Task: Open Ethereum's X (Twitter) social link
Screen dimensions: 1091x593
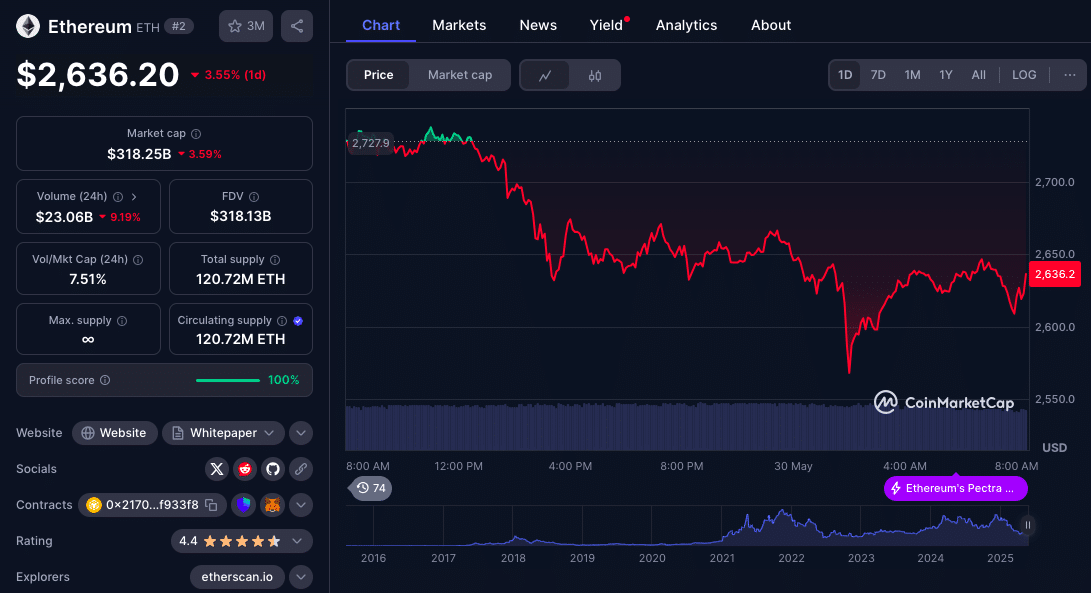Action: click(x=217, y=469)
